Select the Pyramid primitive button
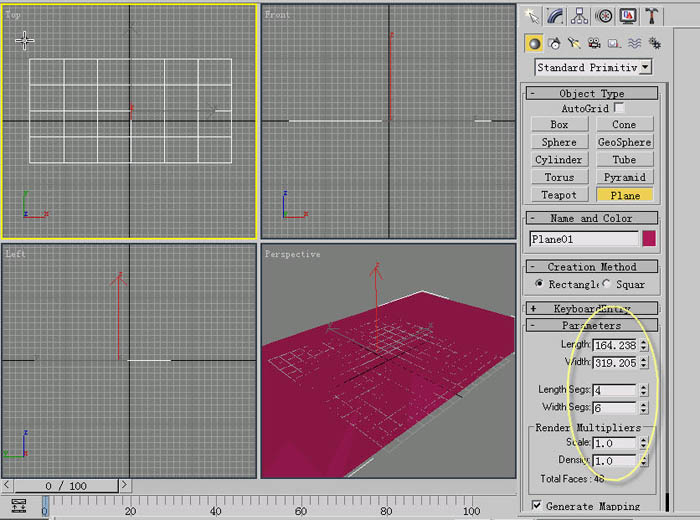The width and height of the screenshot is (700, 520). [625, 177]
